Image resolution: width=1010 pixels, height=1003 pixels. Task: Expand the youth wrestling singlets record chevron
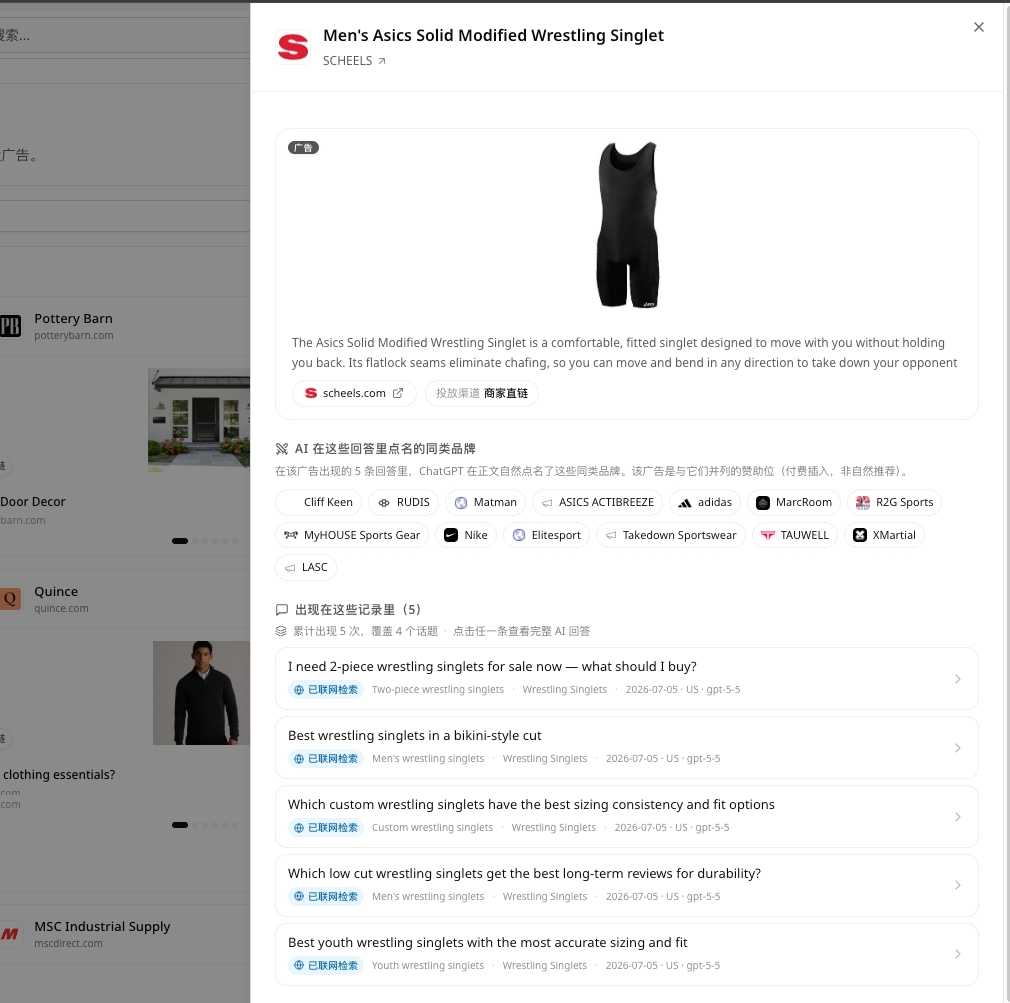click(x=958, y=954)
